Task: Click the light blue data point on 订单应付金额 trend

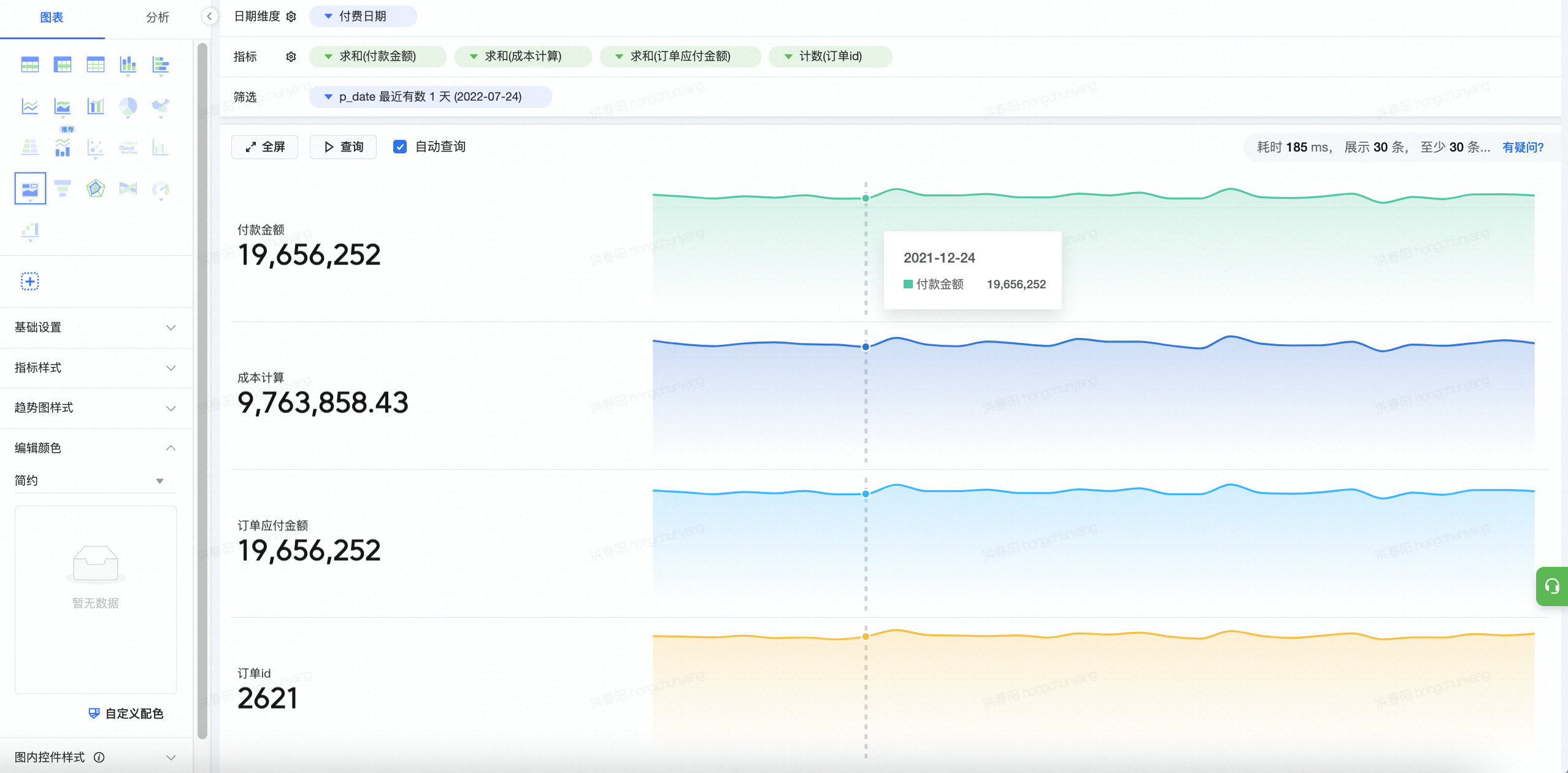Action: (x=866, y=494)
